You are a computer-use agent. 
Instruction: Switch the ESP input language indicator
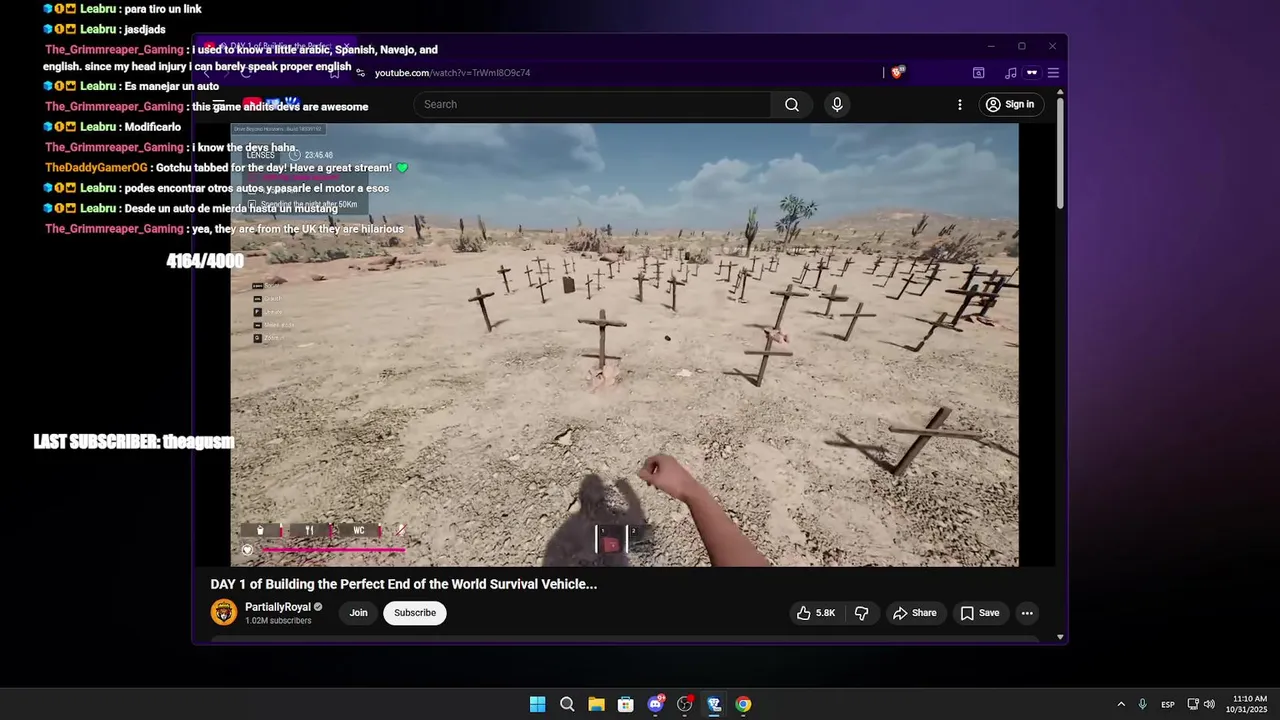pos(1168,704)
